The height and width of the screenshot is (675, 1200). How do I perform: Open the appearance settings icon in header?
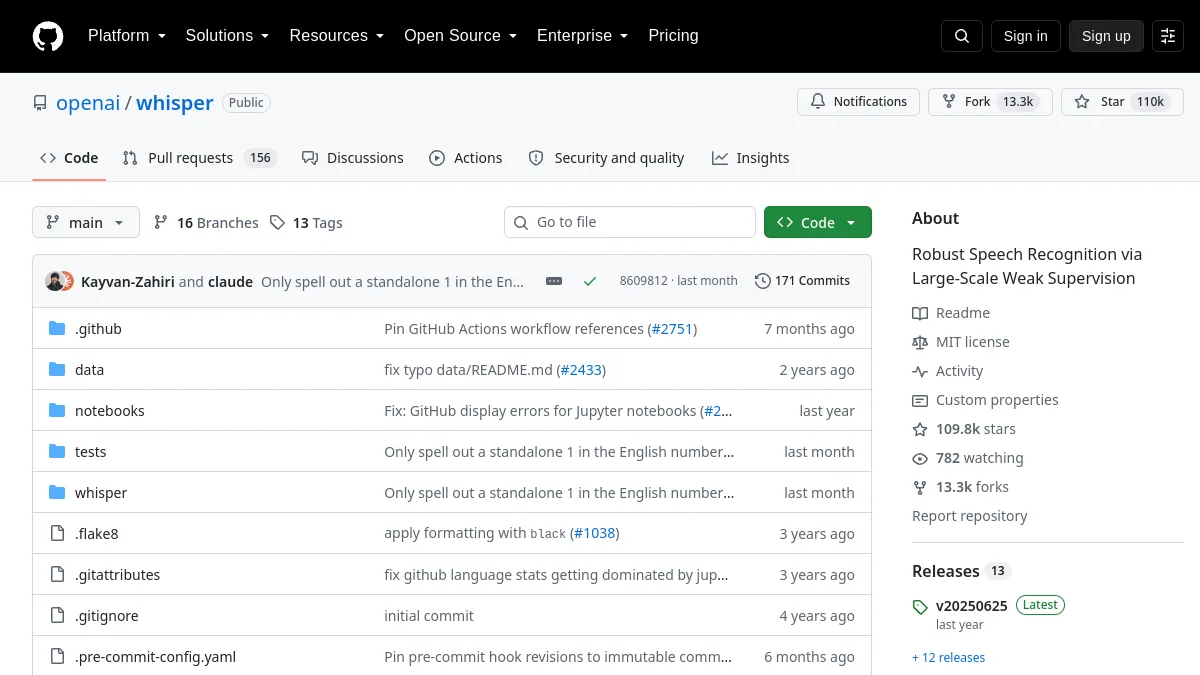[x=1168, y=36]
